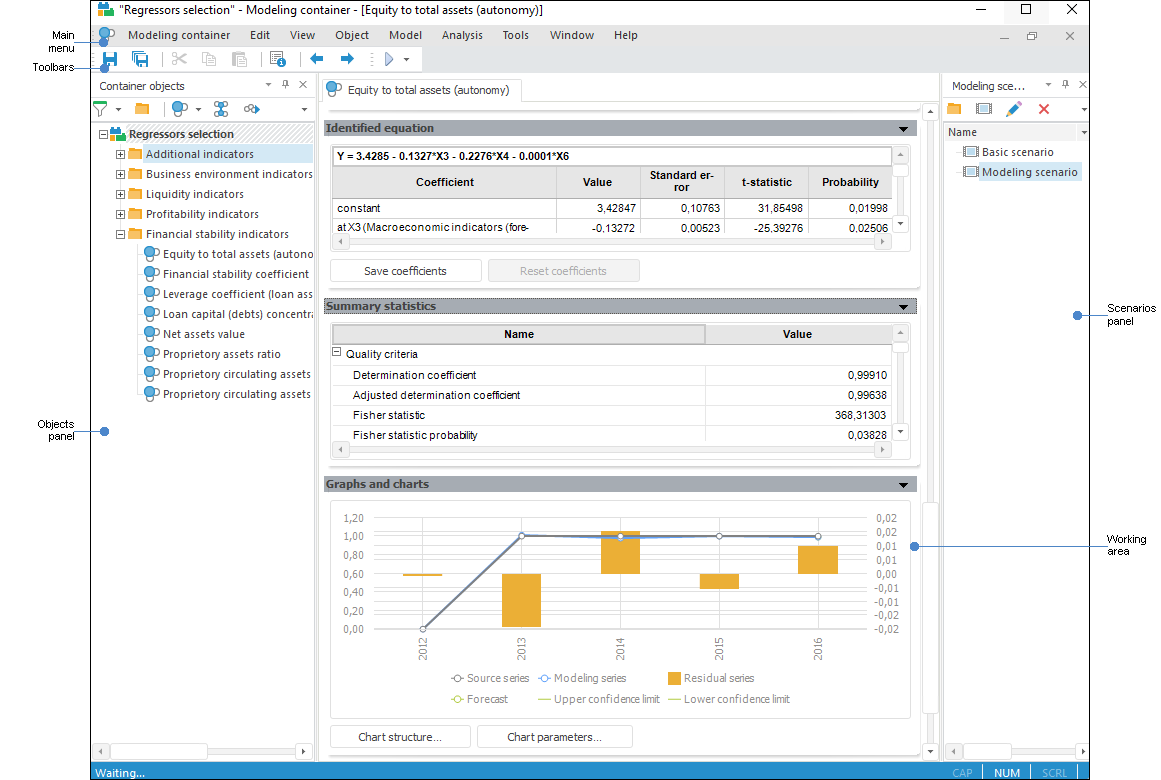Click the Chart parameters... button
This screenshot has width=1161, height=780.
tap(554, 737)
